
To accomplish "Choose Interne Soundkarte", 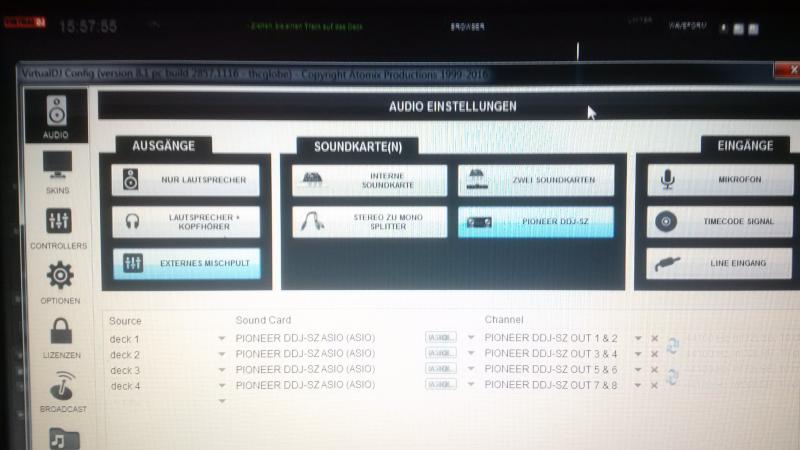I will coord(369,180).
